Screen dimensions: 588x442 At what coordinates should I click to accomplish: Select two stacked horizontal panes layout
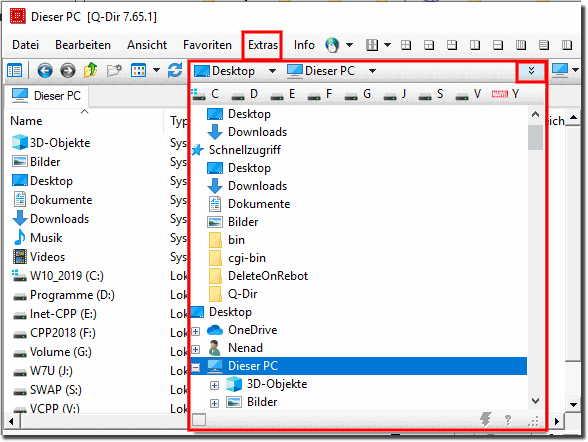click(x=498, y=45)
